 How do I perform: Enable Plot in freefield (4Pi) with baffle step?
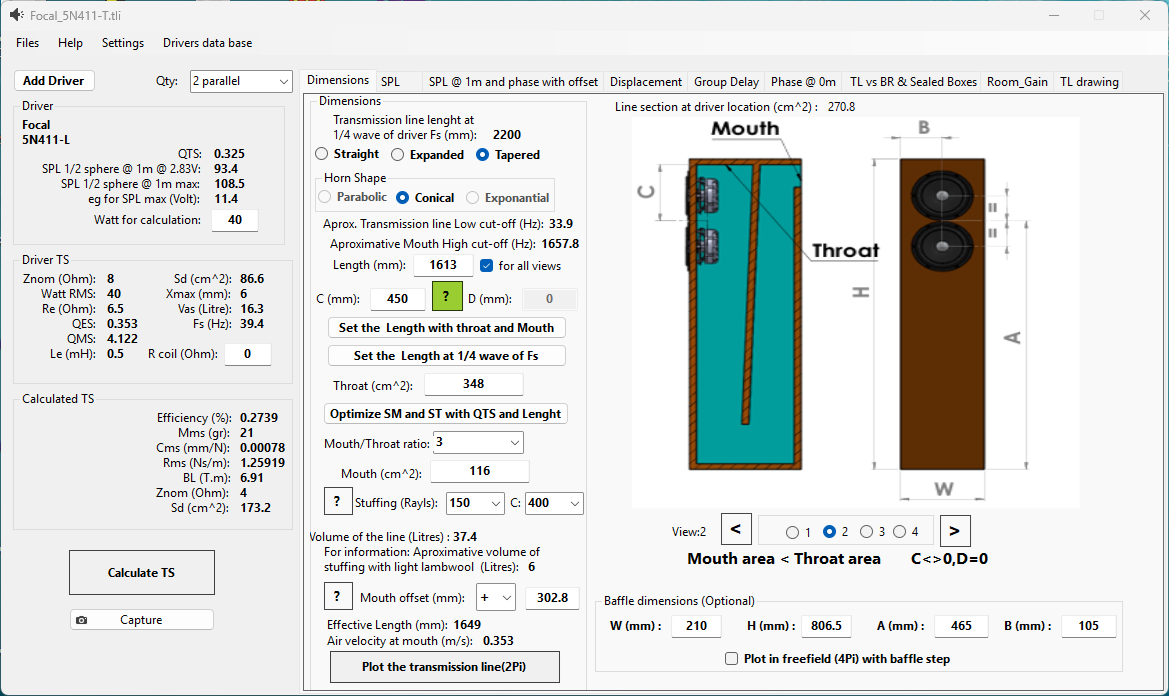tap(732, 659)
